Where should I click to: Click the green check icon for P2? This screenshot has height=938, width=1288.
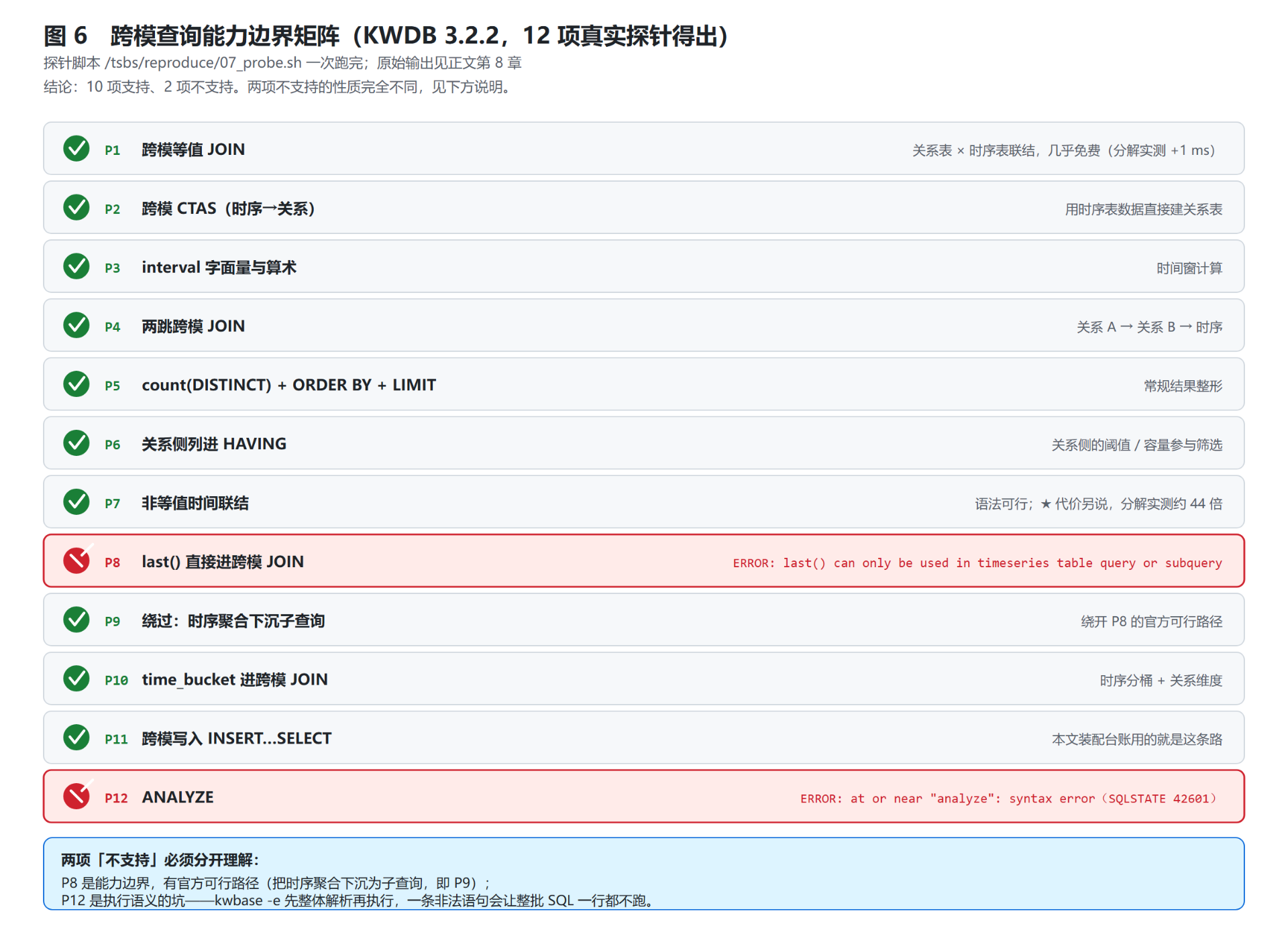pos(76,208)
